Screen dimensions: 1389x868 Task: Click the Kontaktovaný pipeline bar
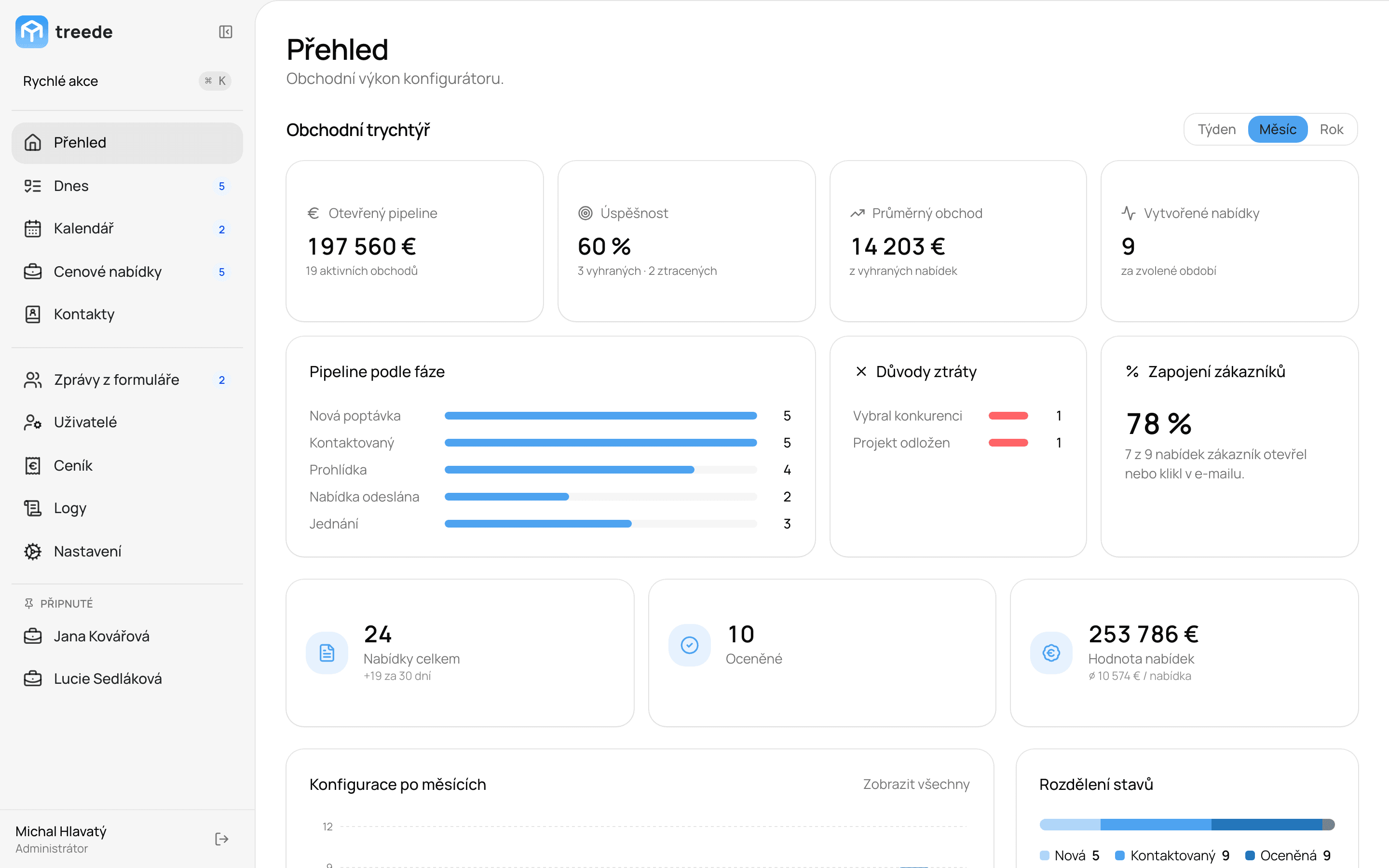pos(601,443)
